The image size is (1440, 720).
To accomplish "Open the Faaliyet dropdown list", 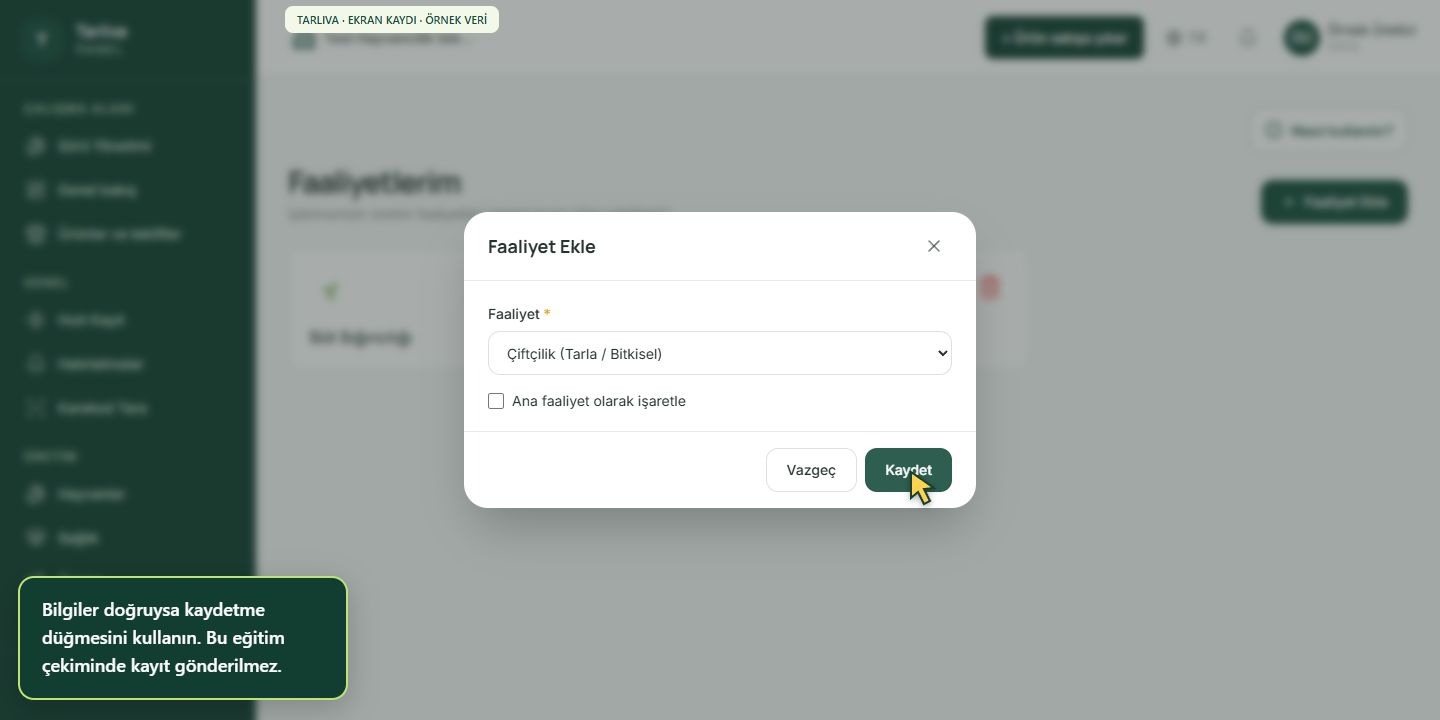I will click(x=720, y=353).
